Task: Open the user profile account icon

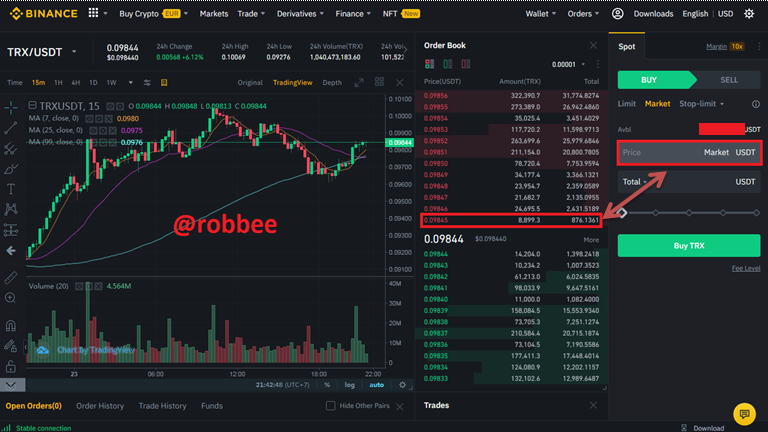Action: [618, 14]
